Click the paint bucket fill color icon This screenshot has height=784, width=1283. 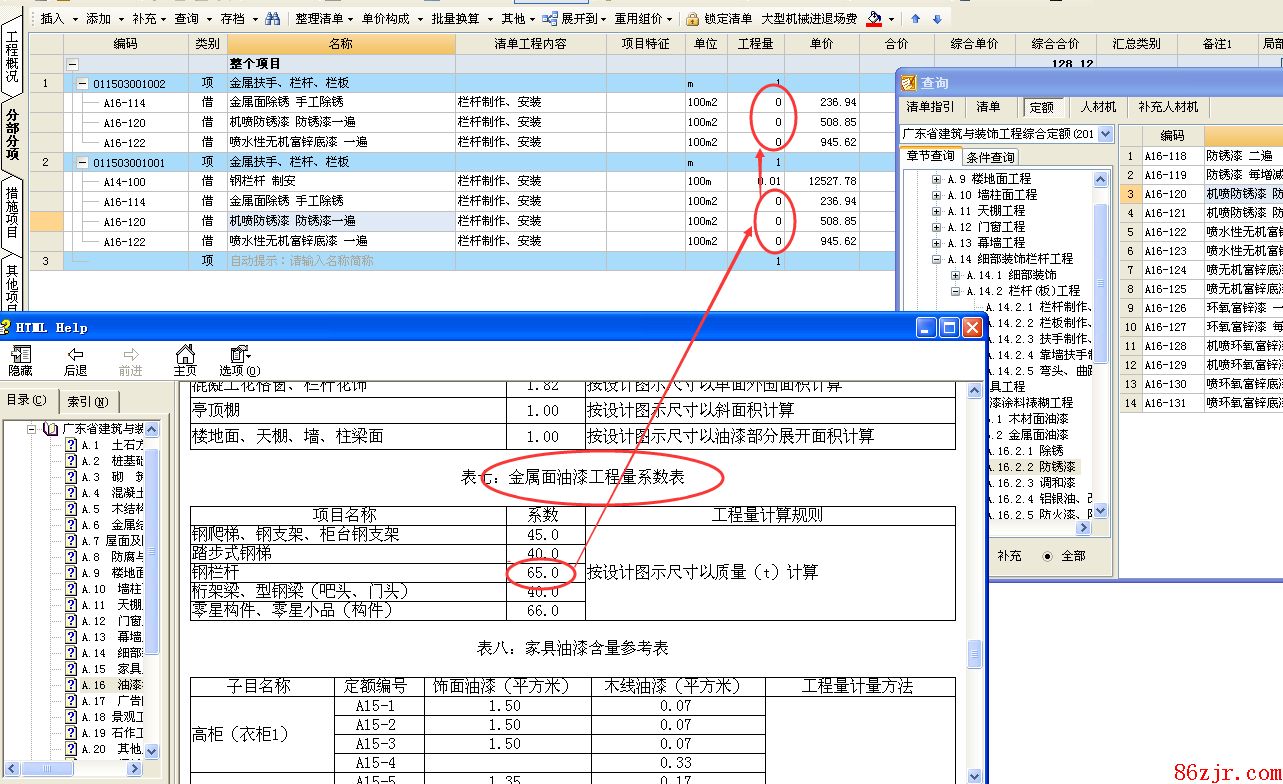pos(875,19)
